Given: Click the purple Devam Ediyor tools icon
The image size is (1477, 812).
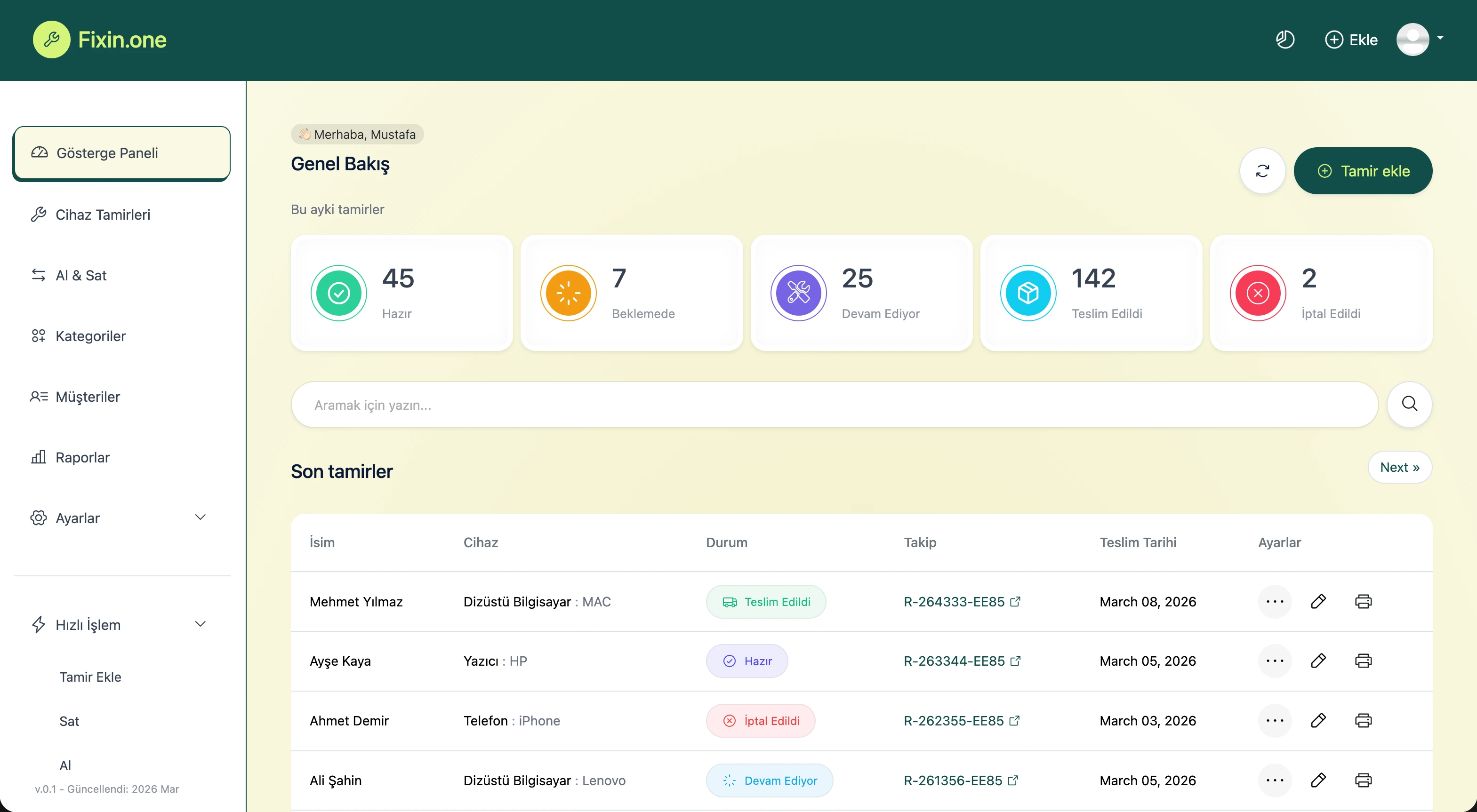Looking at the screenshot, I should (x=798, y=293).
